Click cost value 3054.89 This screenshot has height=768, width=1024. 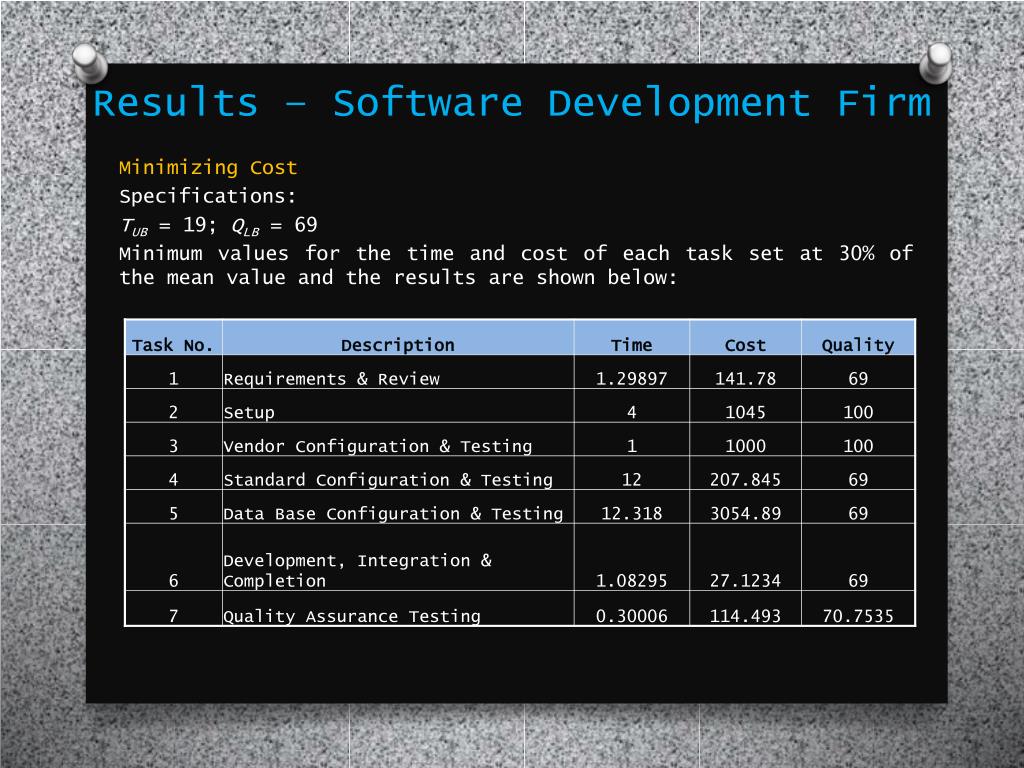coord(745,513)
